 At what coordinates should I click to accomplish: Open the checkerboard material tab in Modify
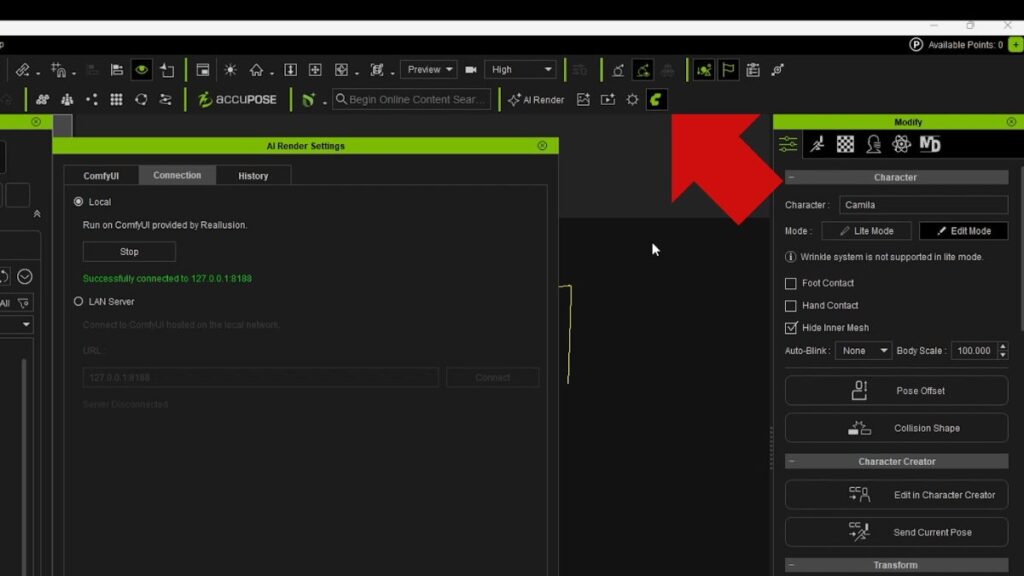point(845,144)
